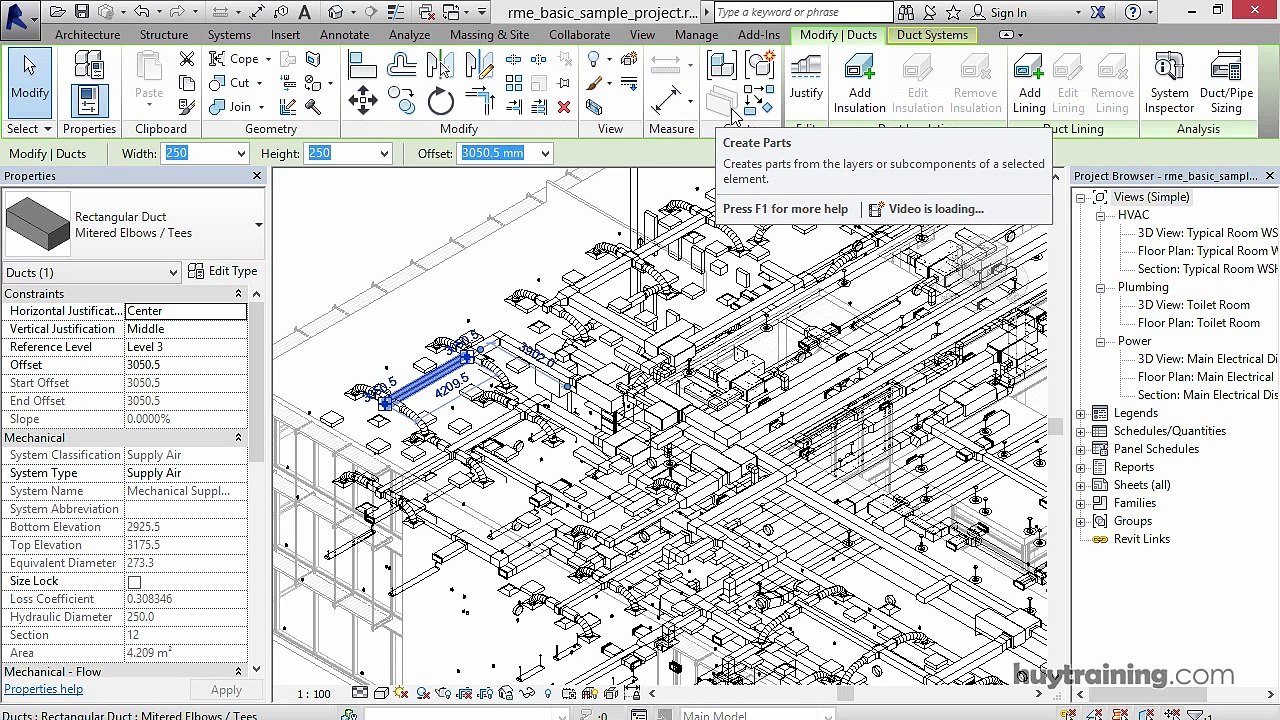Collapse the HVAC views node
This screenshot has height=720, width=1280.
point(1100,216)
